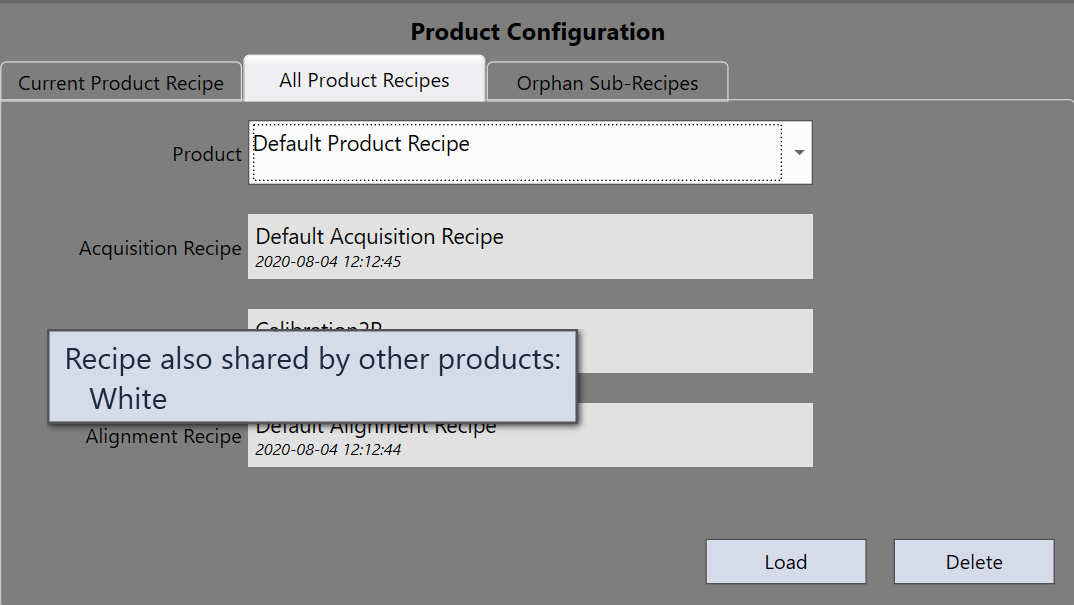Click the alignment timestamp ending 12:12:44
This screenshot has width=1074, height=605.
pyautogui.click(x=328, y=450)
